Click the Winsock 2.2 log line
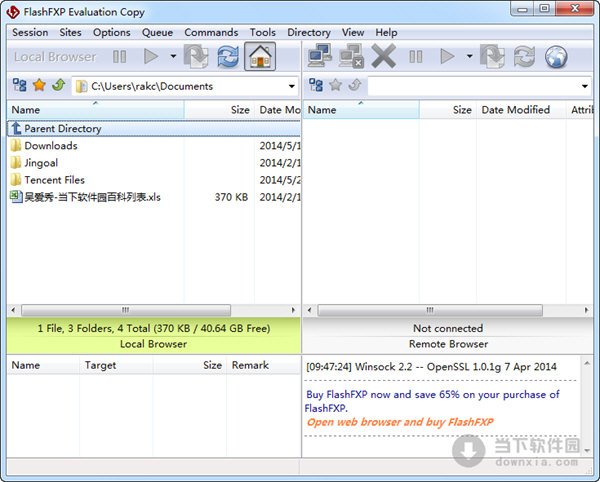 431,367
